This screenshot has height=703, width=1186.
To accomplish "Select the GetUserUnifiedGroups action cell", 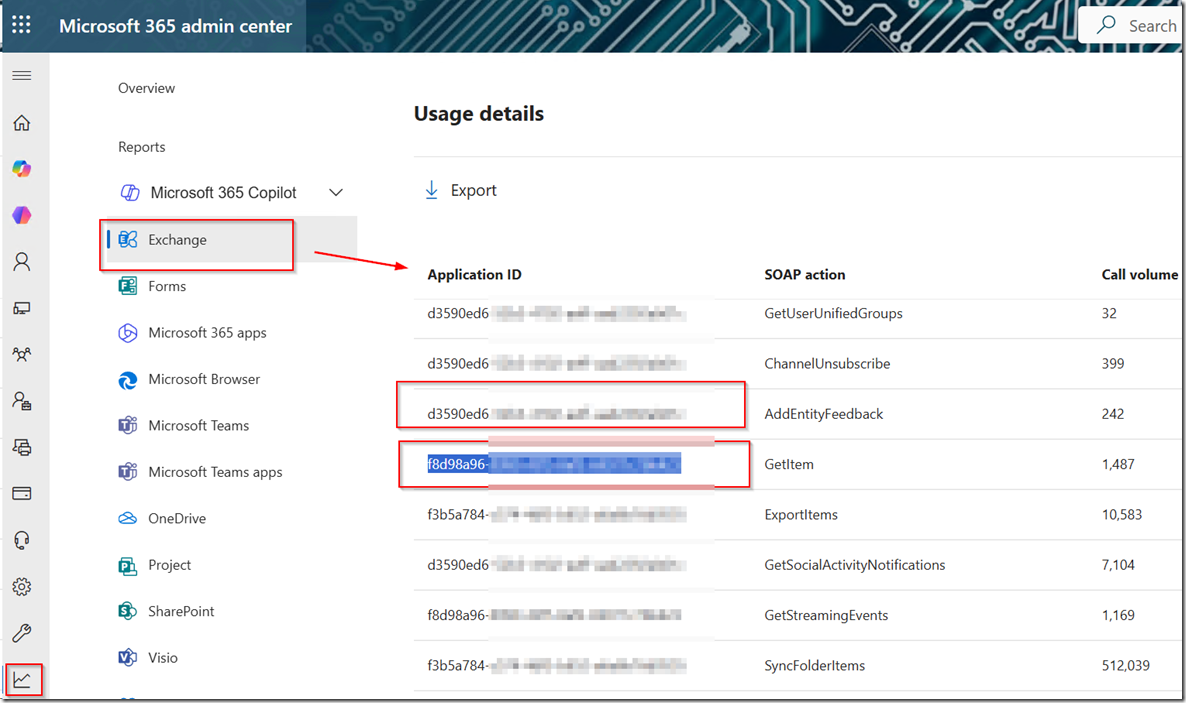I will pos(833,313).
